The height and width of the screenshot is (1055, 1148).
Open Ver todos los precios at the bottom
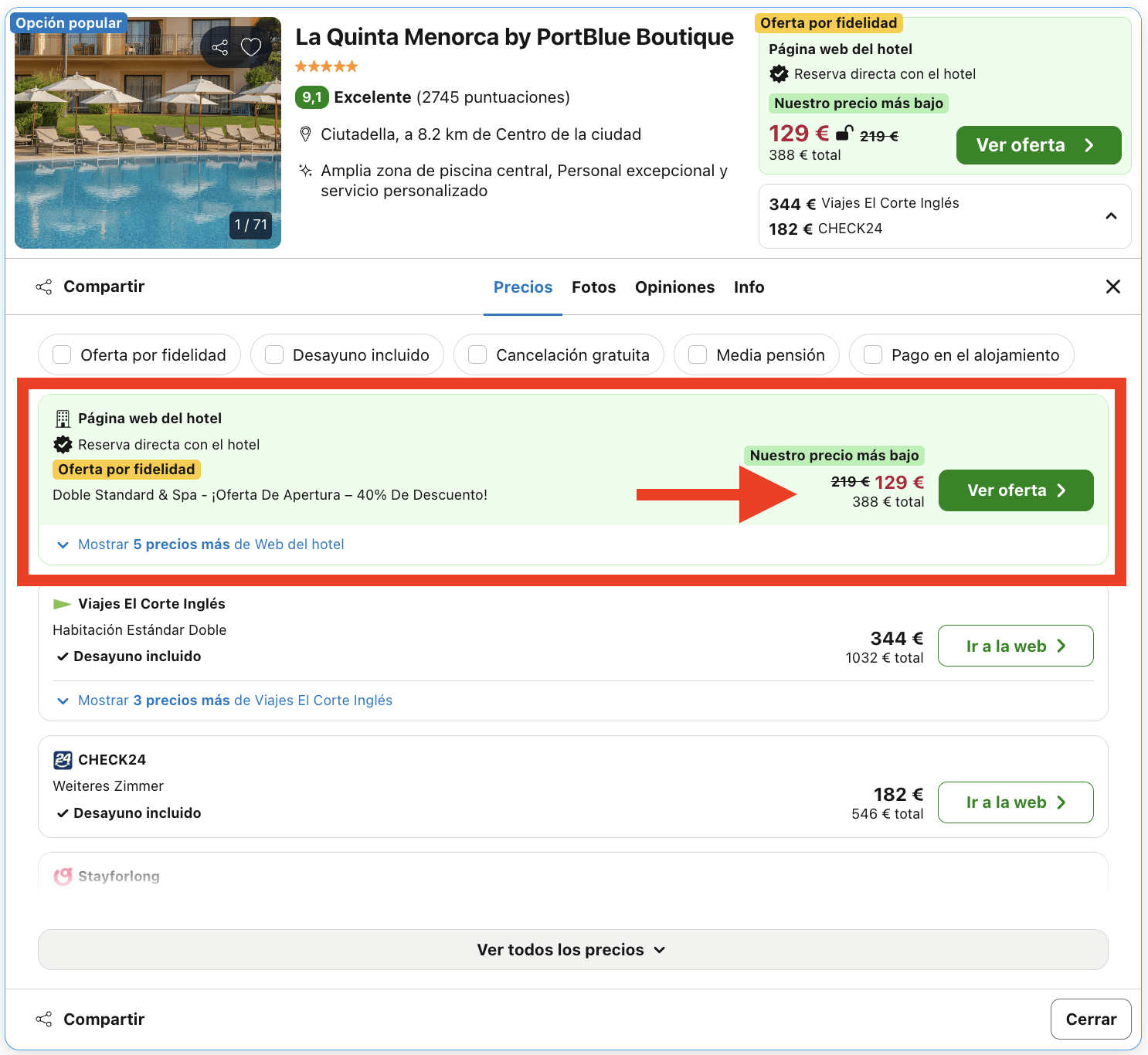click(x=572, y=949)
